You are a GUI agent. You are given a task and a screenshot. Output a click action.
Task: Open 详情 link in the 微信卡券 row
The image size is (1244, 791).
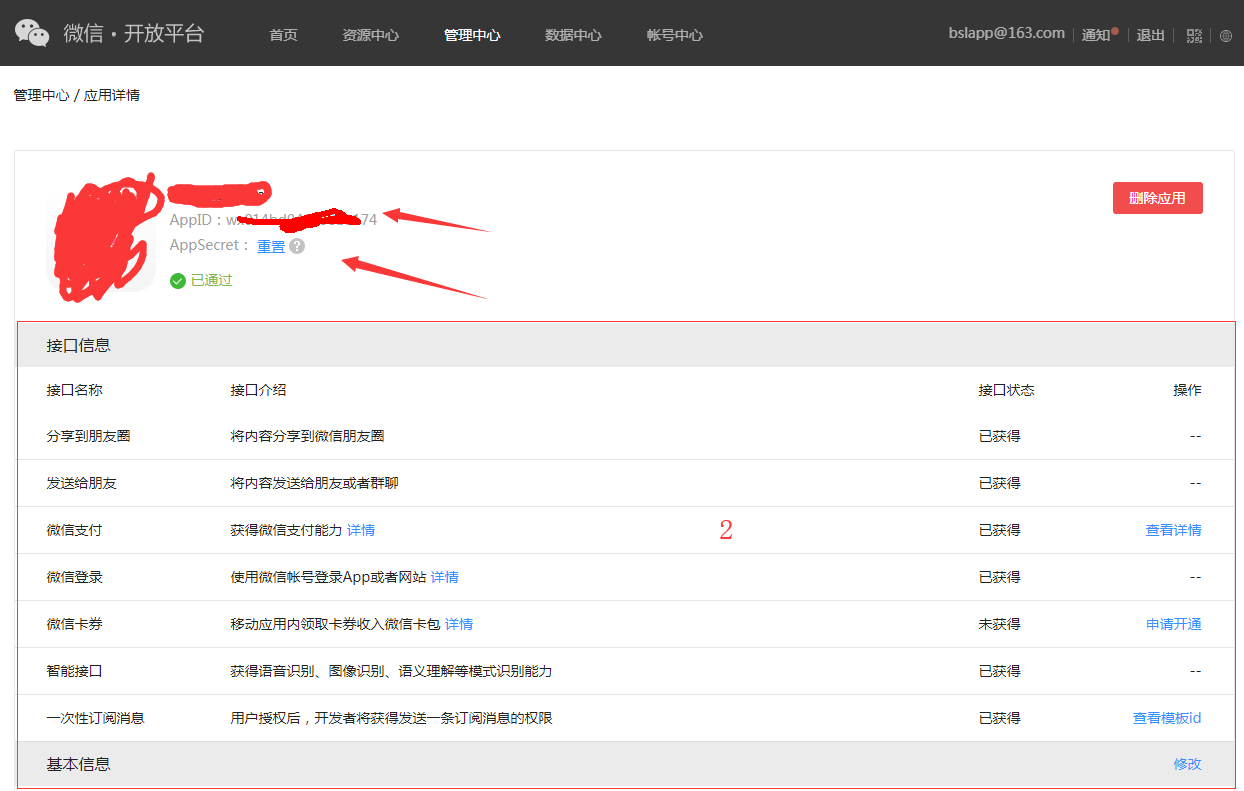(459, 624)
